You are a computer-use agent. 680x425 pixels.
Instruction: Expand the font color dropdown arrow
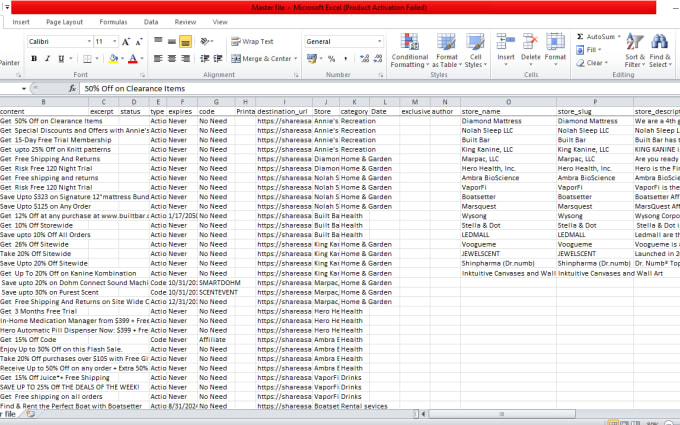point(142,59)
